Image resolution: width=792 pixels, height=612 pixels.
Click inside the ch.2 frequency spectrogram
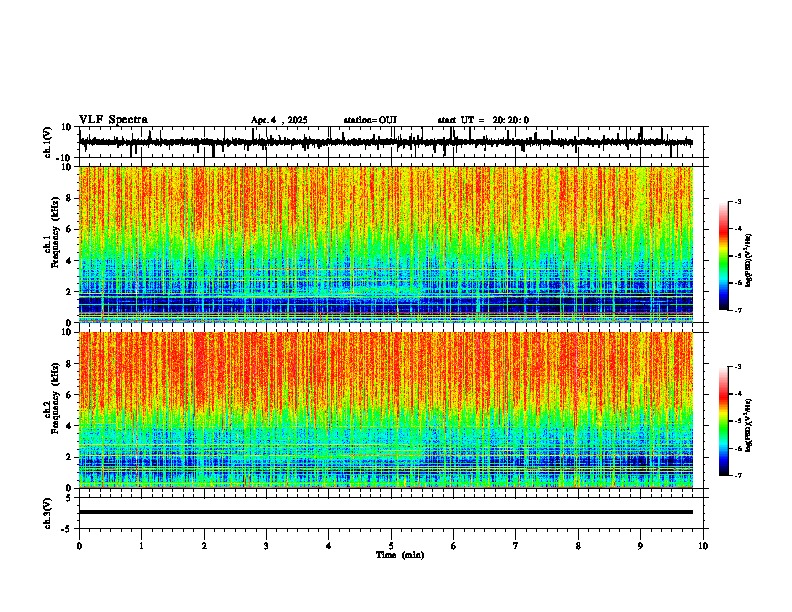click(386, 410)
